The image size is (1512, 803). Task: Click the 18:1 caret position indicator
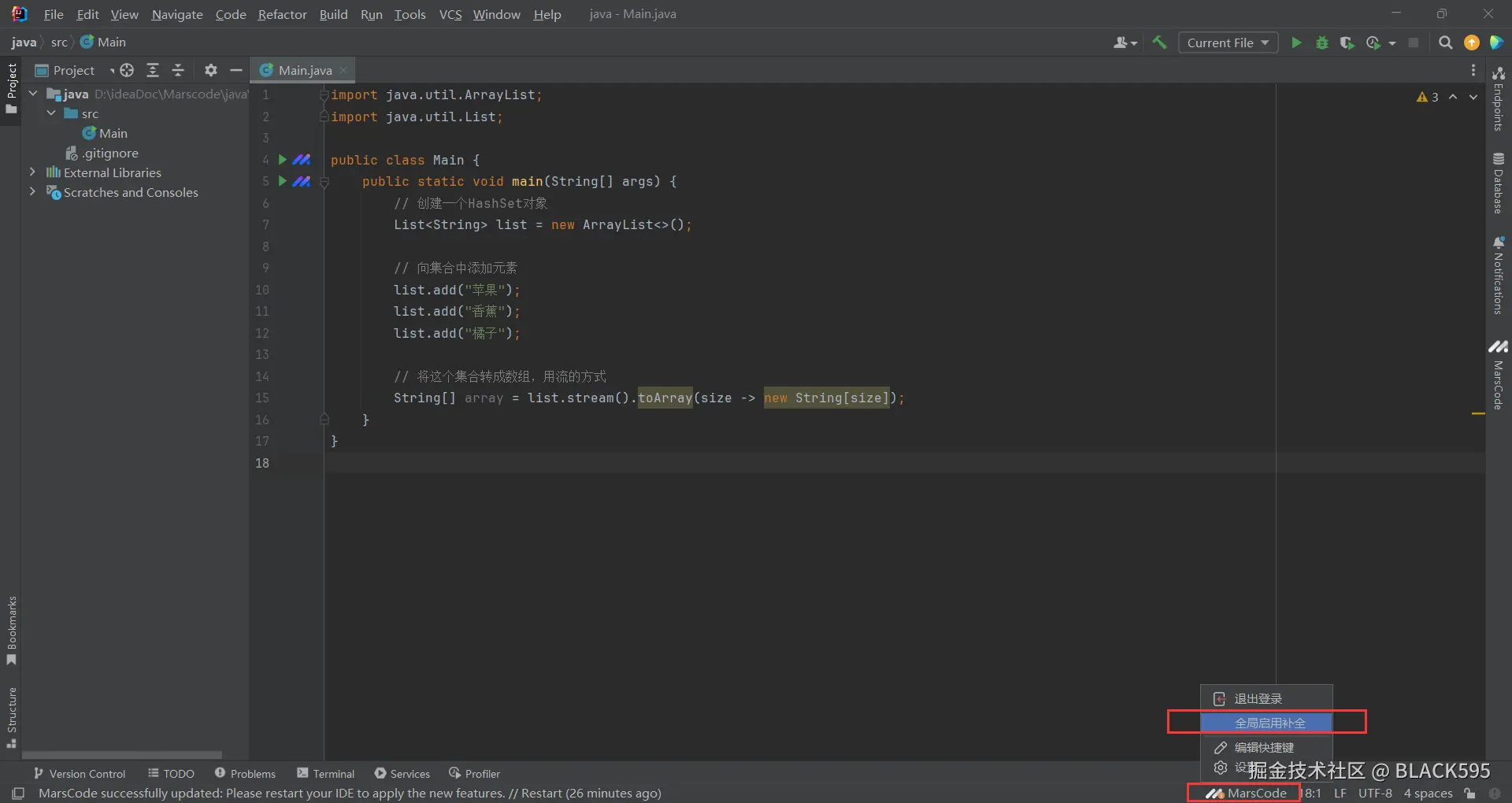1311,793
